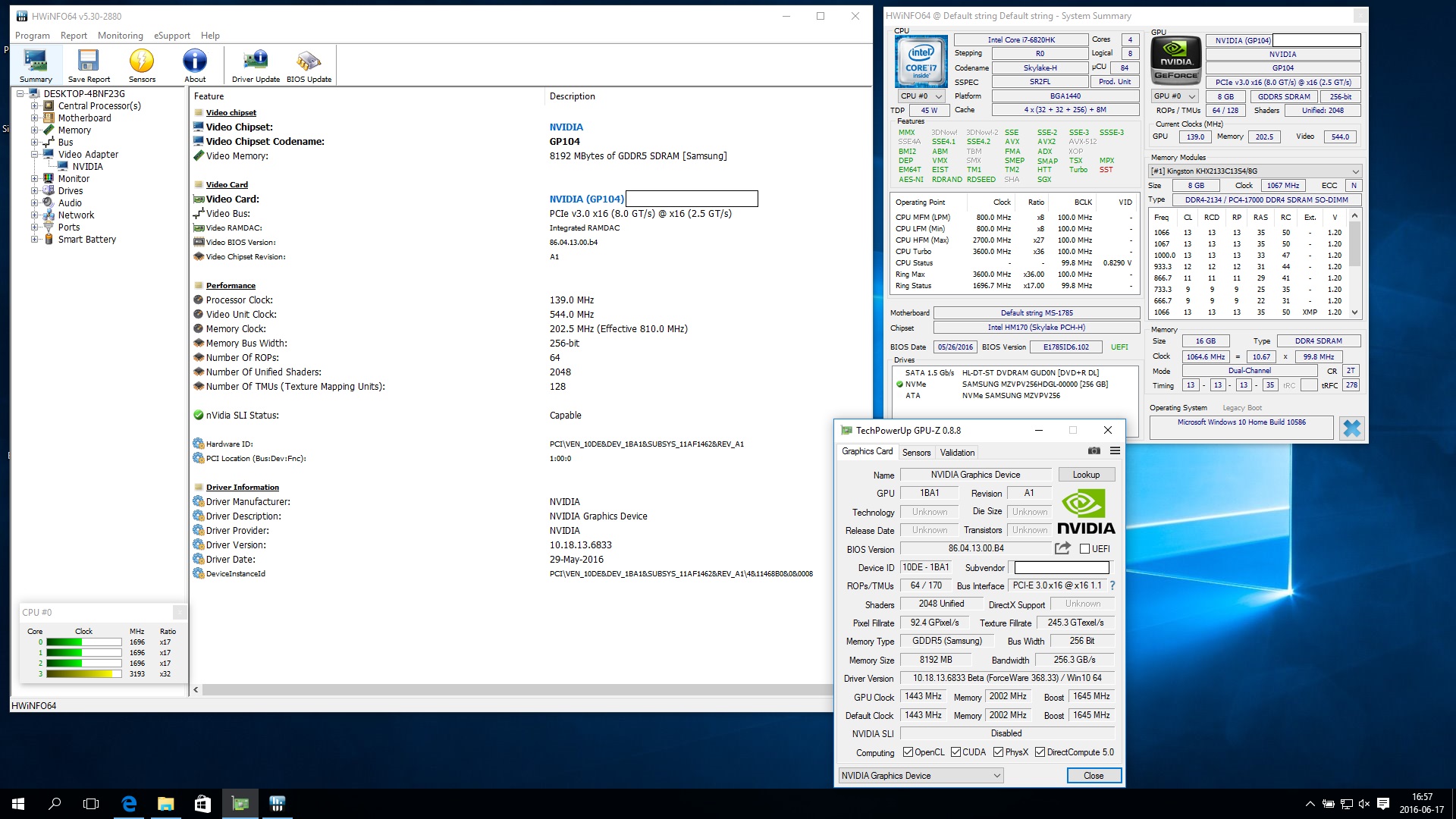Click the BIOS Update icon
This screenshot has height=819, width=1456.
pyautogui.click(x=309, y=64)
